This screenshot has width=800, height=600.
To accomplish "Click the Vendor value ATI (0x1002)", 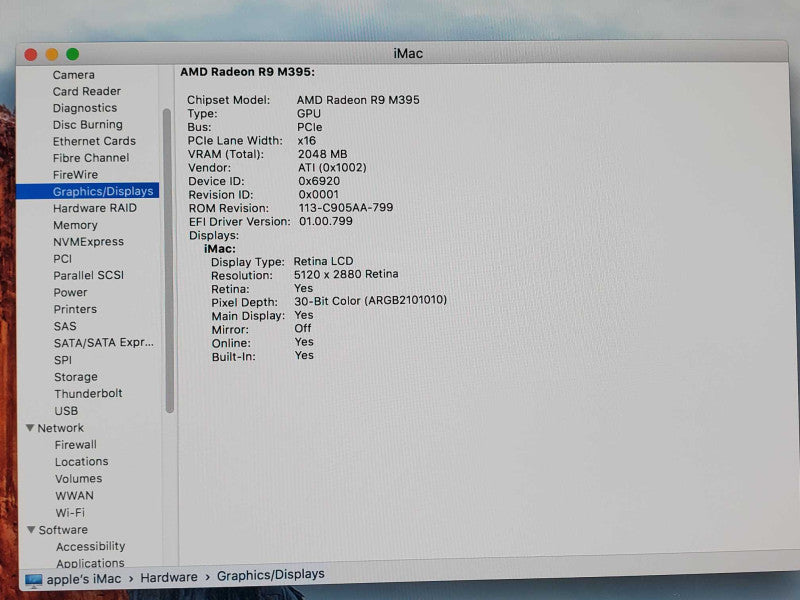I will pos(332,167).
